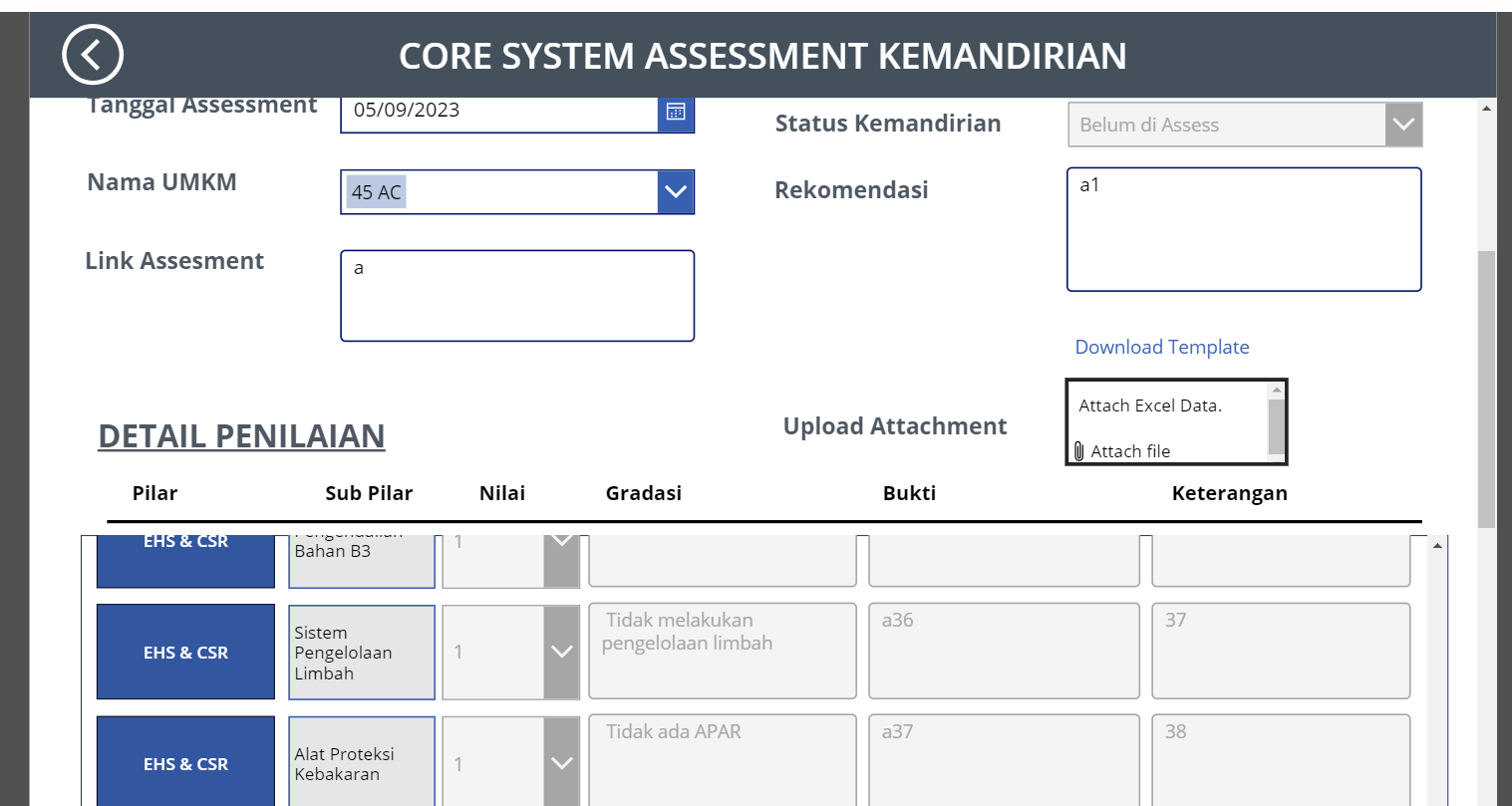
Task: Click the Keterangan field containing 38
Action: point(1280,759)
